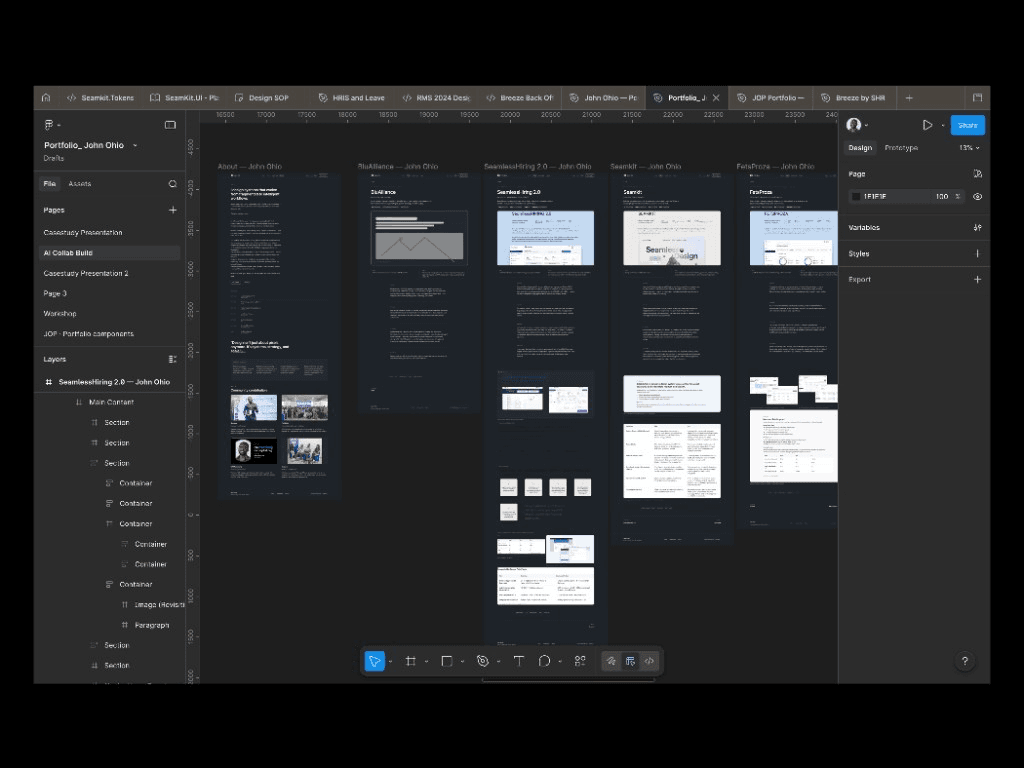The image size is (1024, 768).
Task: Open the Warkshop page
Action: pyautogui.click(x=60, y=313)
